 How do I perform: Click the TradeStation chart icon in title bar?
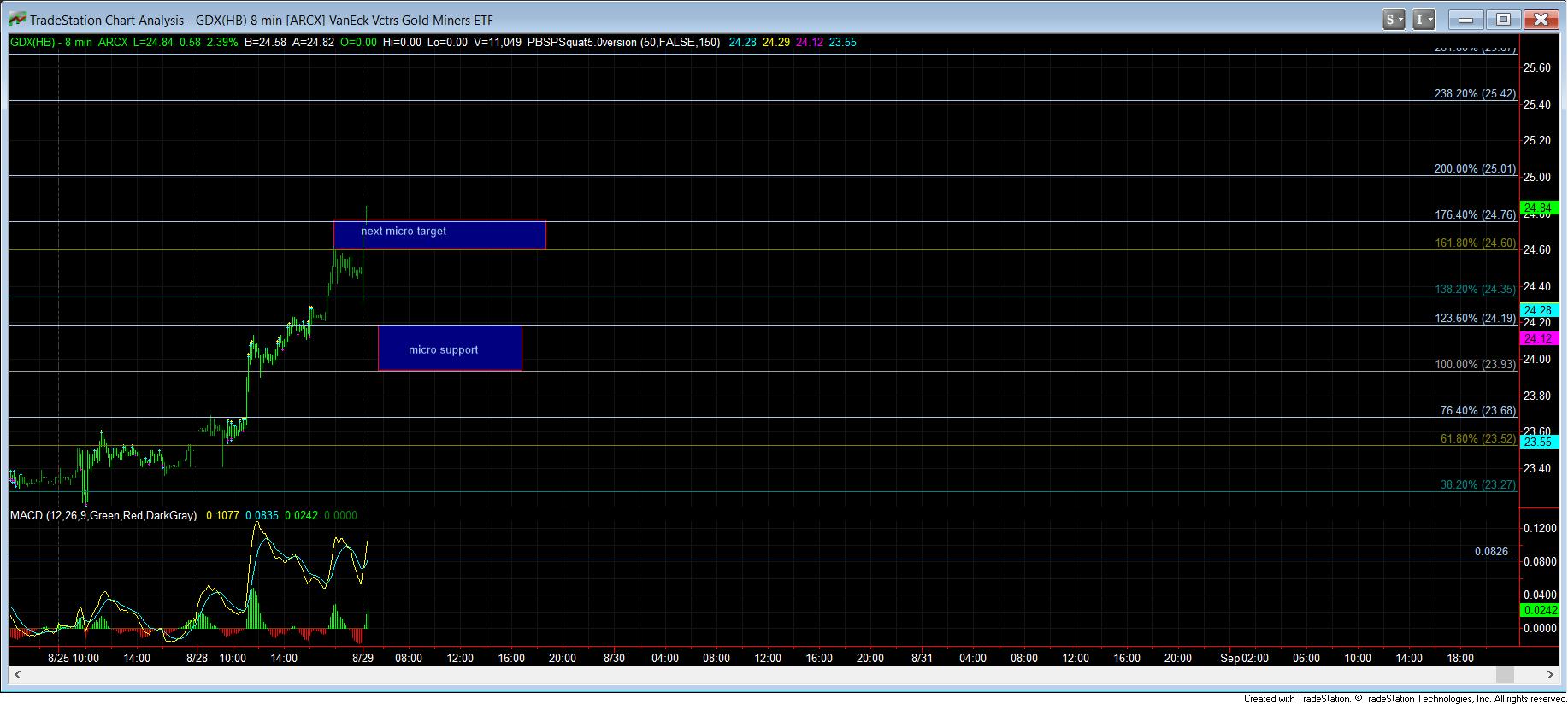pyautogui.click(x=17, y=20)
